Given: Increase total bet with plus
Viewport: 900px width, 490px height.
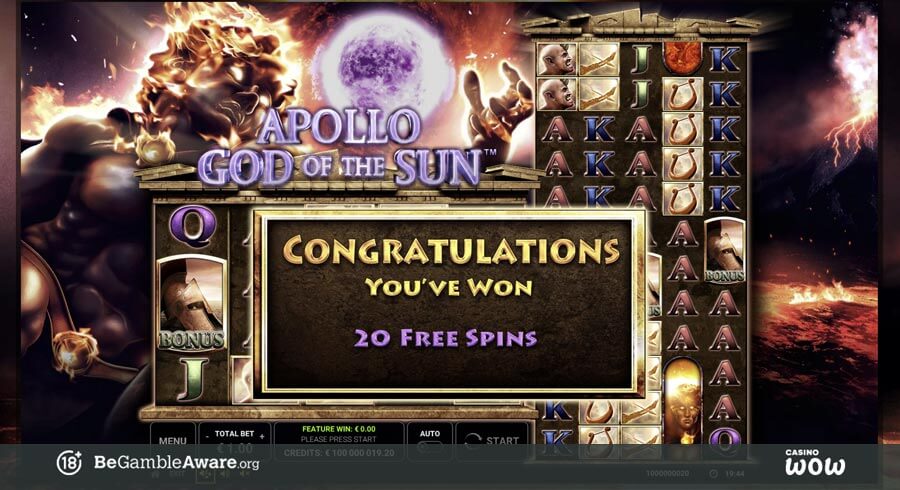Looking at the screenshot, I should point(262,436).
